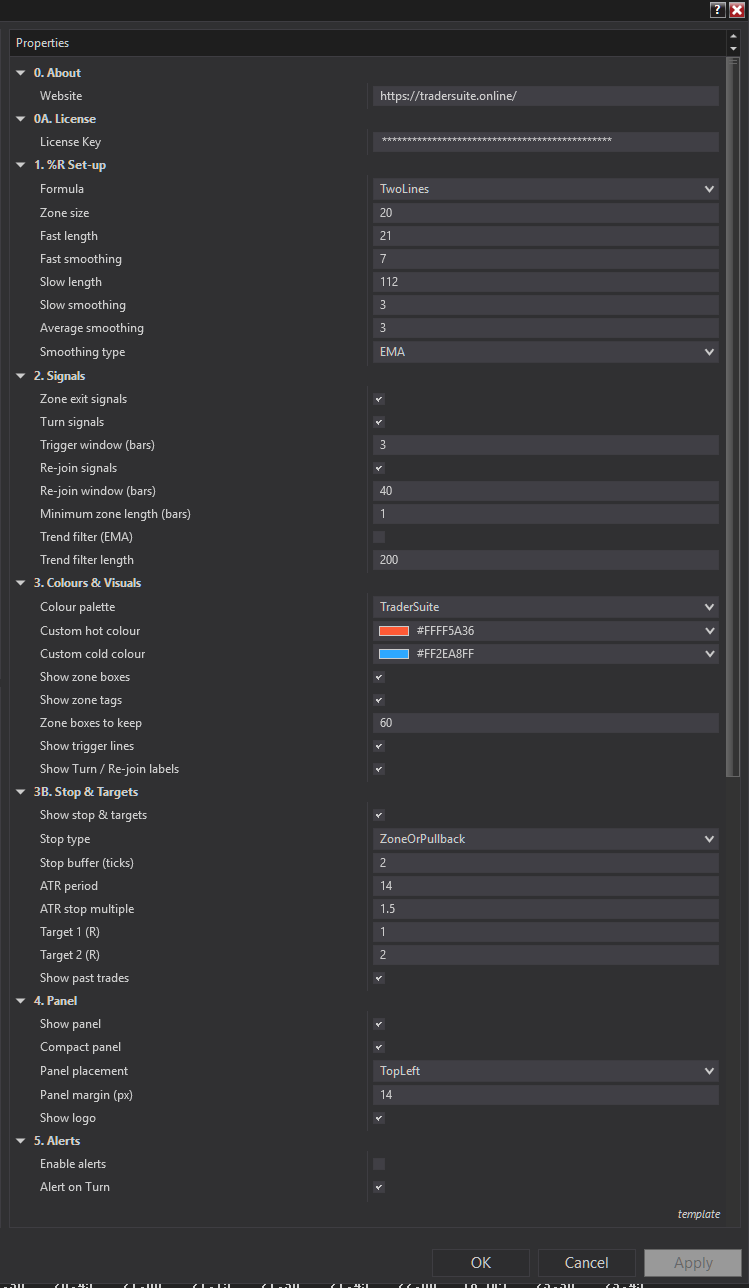749x1288 pixels.
Task: Toggle Show stop & targets checkbox
Action: click(379, 815)
